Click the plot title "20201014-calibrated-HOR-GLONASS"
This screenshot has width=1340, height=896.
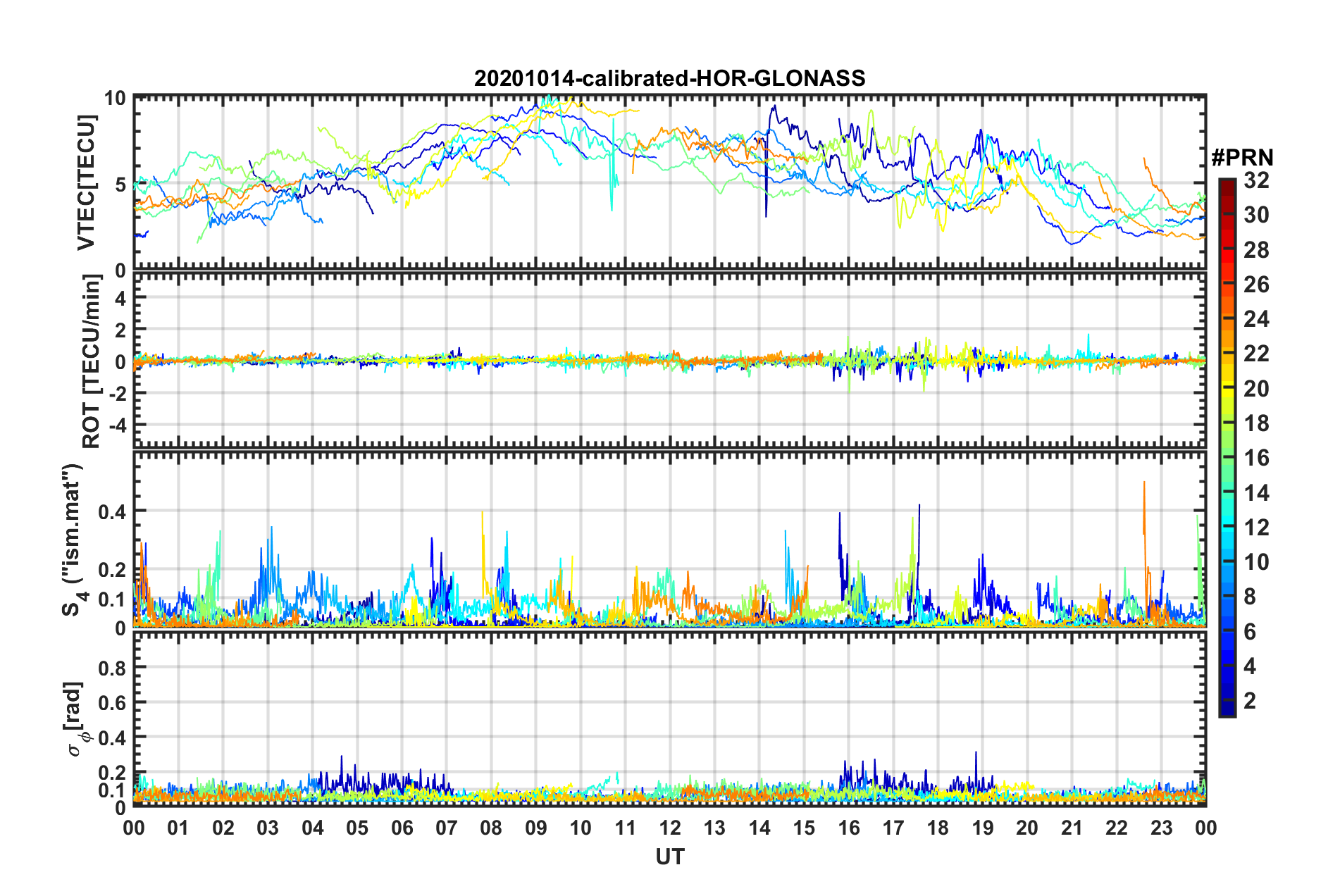click(x=669, y=78)
